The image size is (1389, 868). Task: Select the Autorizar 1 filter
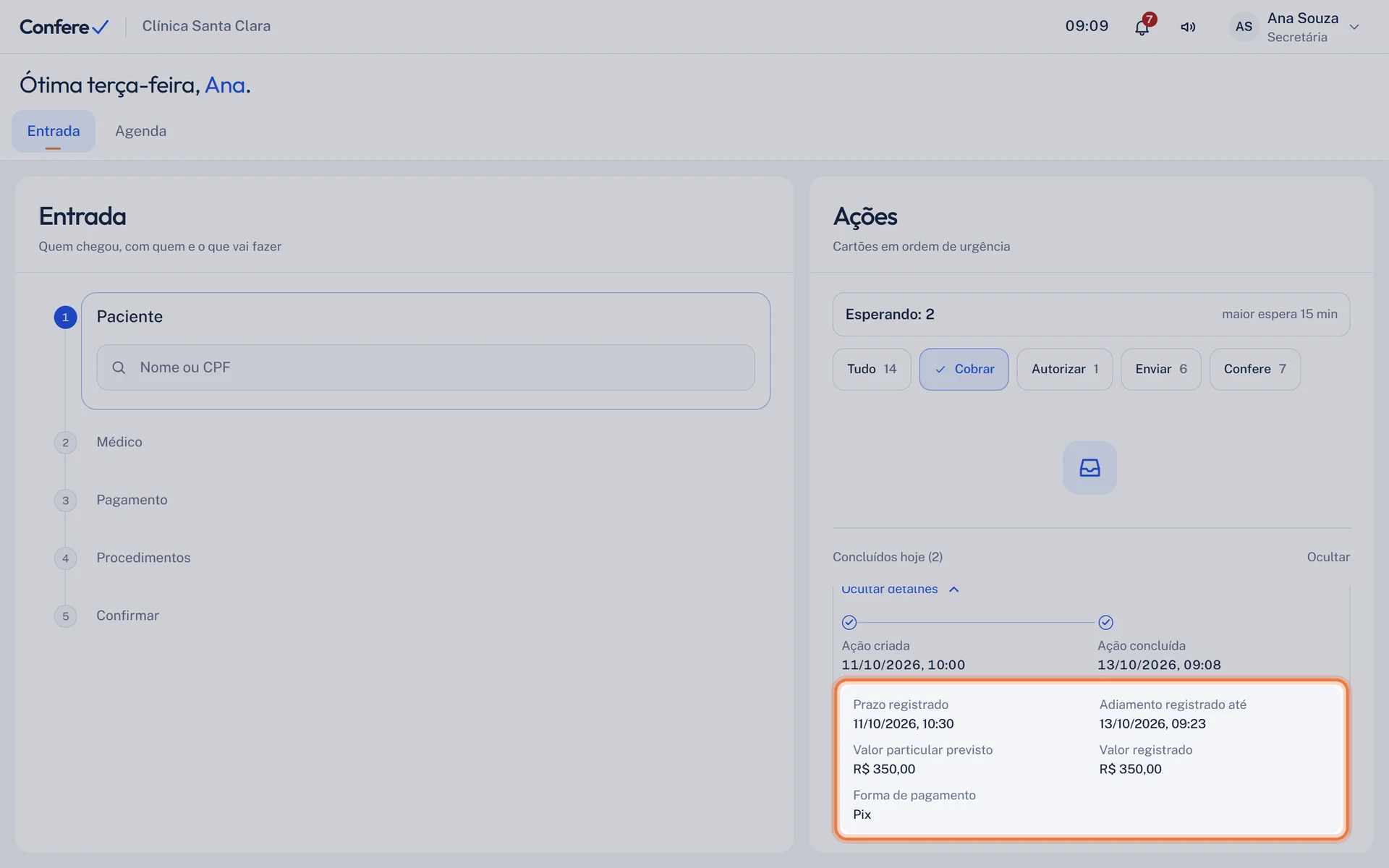pos(1065,369)
